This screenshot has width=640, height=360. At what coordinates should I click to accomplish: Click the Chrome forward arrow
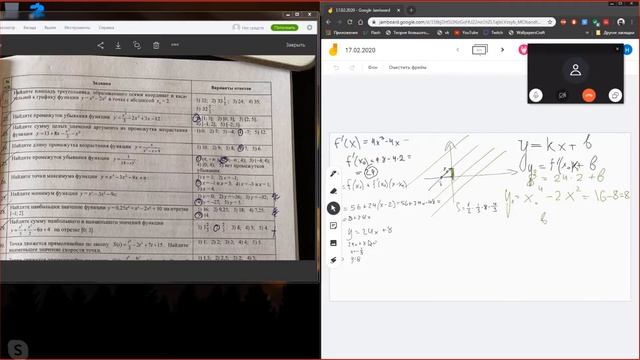pyautogui.click(x=339, y=22)
